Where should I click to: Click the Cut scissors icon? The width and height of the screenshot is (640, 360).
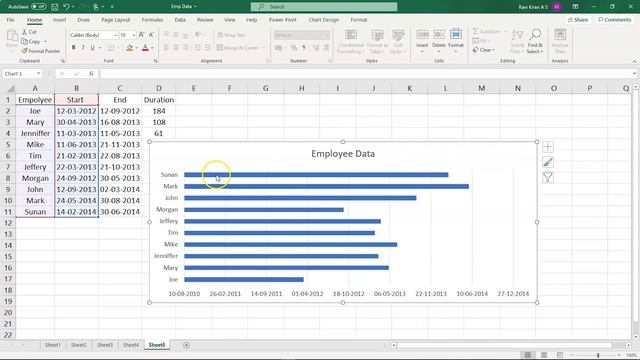pos(24,32)
